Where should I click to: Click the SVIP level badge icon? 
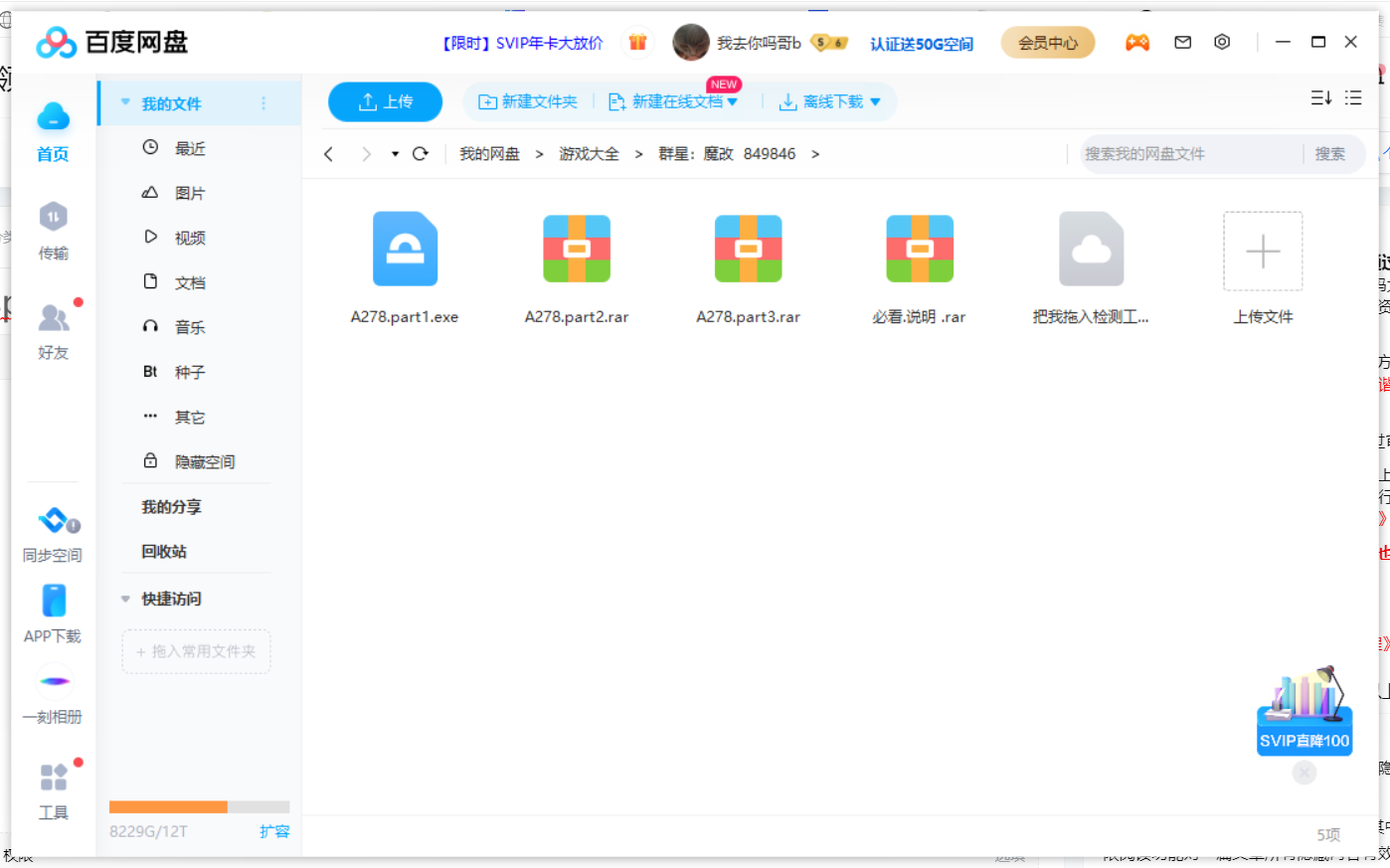829,43
